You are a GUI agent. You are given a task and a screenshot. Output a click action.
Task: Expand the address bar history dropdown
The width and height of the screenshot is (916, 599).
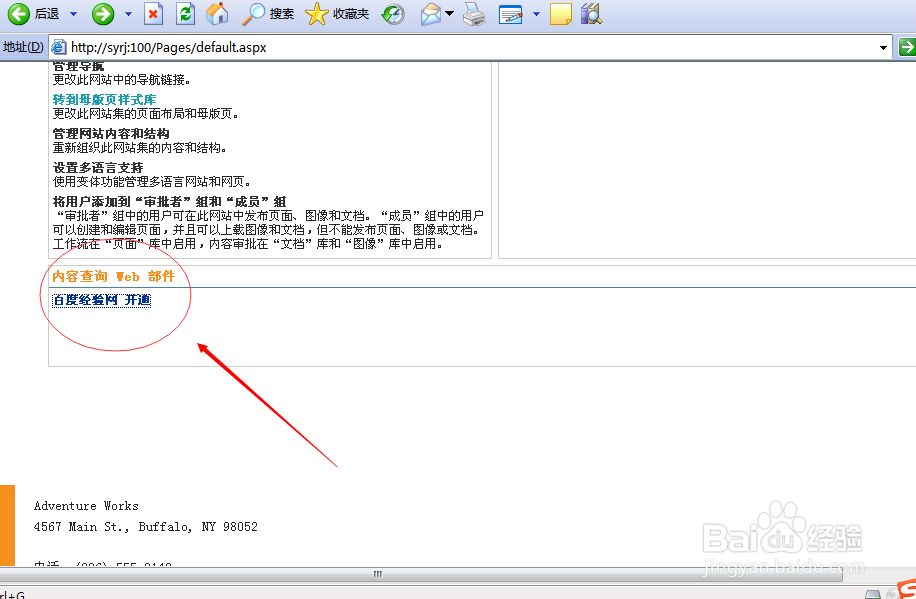pos(883,47)
